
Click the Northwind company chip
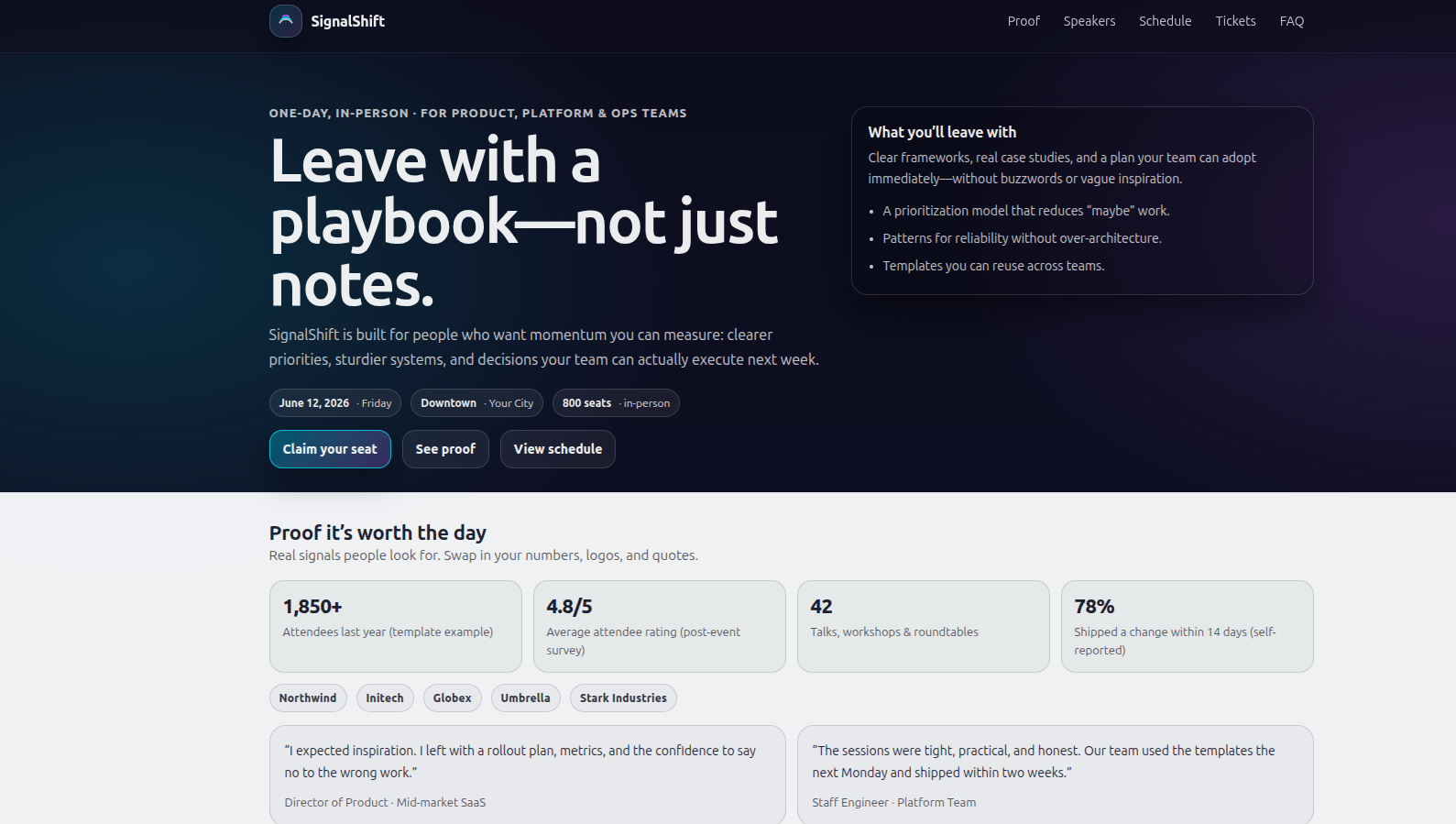coord(308,698)
